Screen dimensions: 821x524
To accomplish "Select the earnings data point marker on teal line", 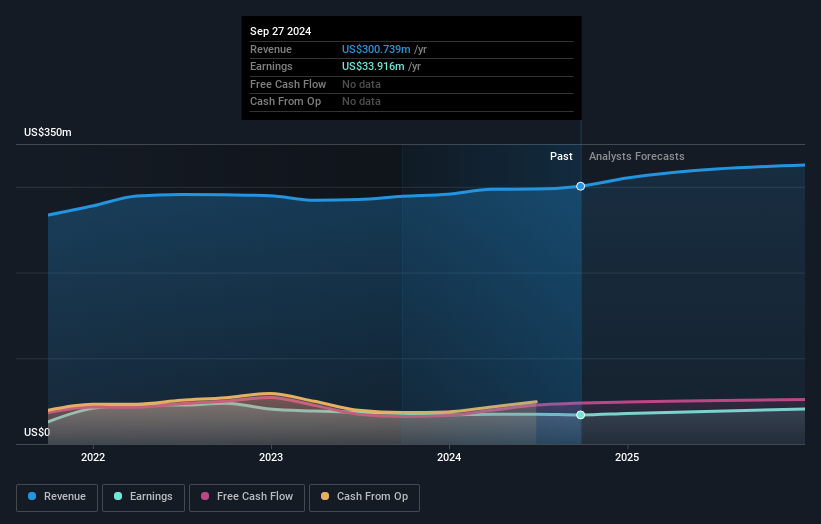I will pyautogui.click(x=581, y=415).
